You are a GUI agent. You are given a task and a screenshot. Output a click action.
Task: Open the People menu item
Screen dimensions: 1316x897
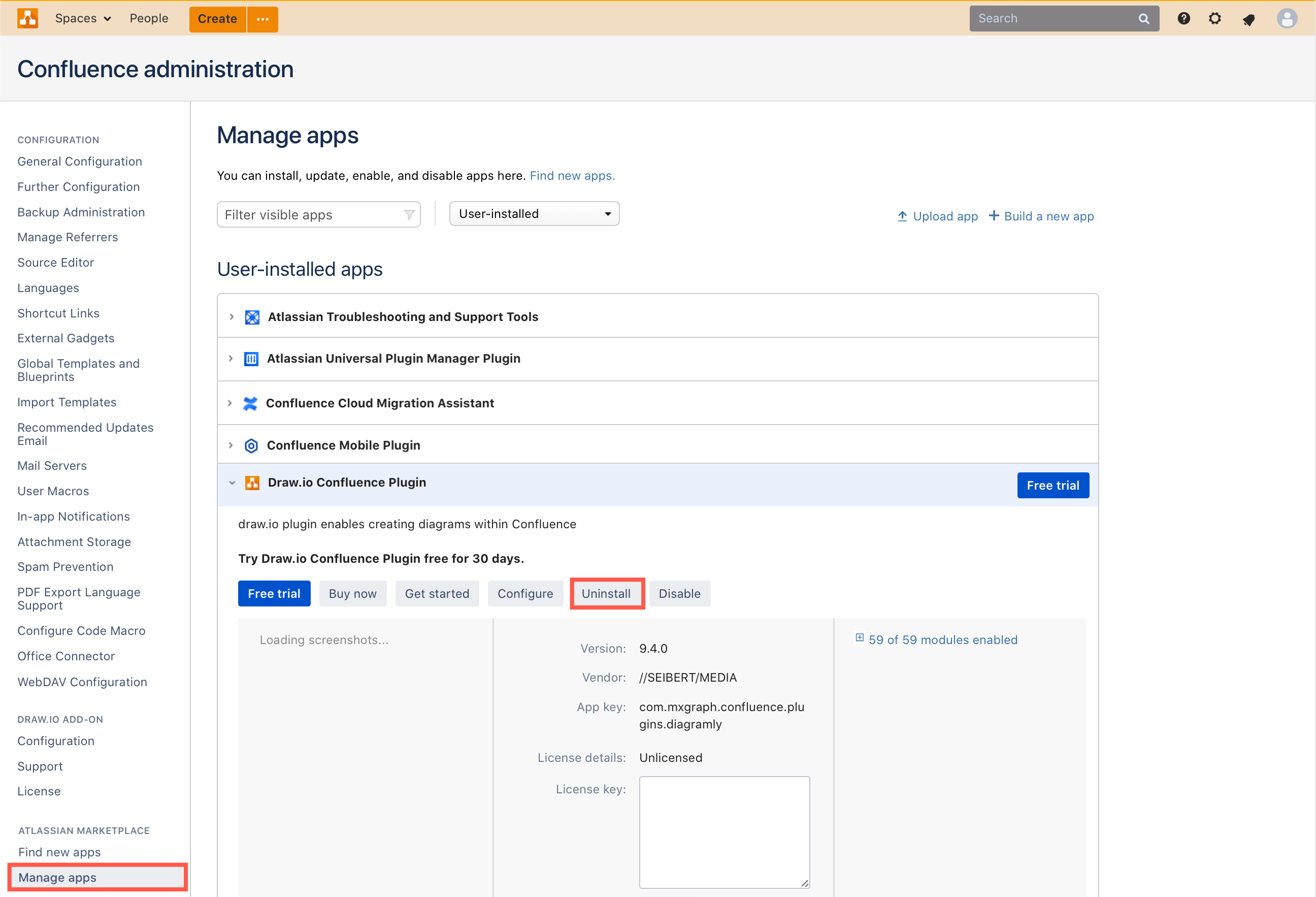coord(149,19)
